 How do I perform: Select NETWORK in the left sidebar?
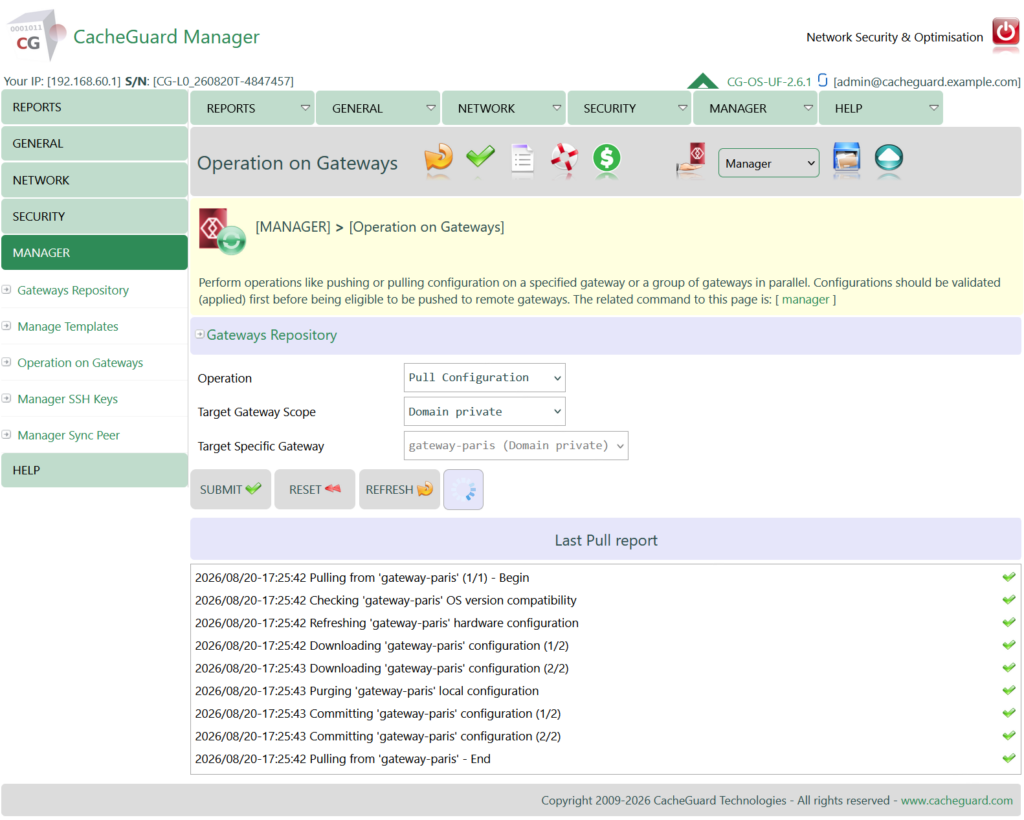(x=95, y=180)
